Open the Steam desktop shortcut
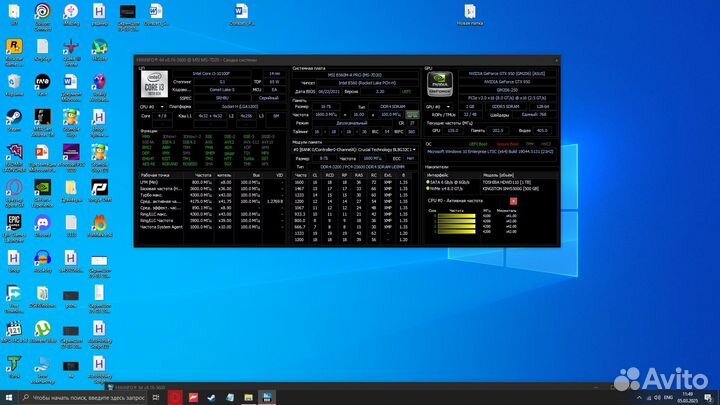The height and width of the screenshot is (405, 720). point(14,118)
